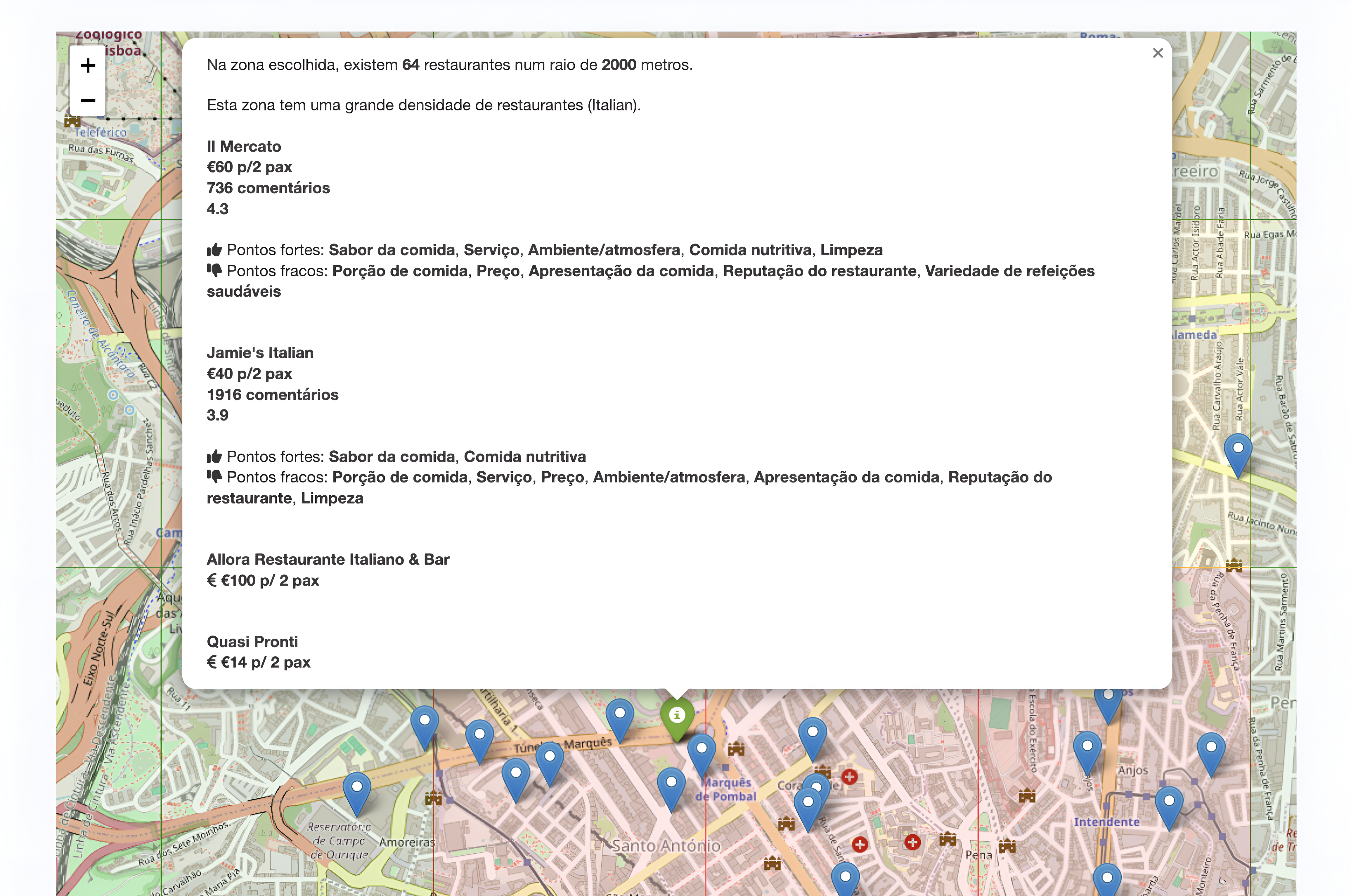The width and height of the screenshot is (1351, 896).
Task: Click castle icon right of Marquês station marker
Action: pos(736,749)
